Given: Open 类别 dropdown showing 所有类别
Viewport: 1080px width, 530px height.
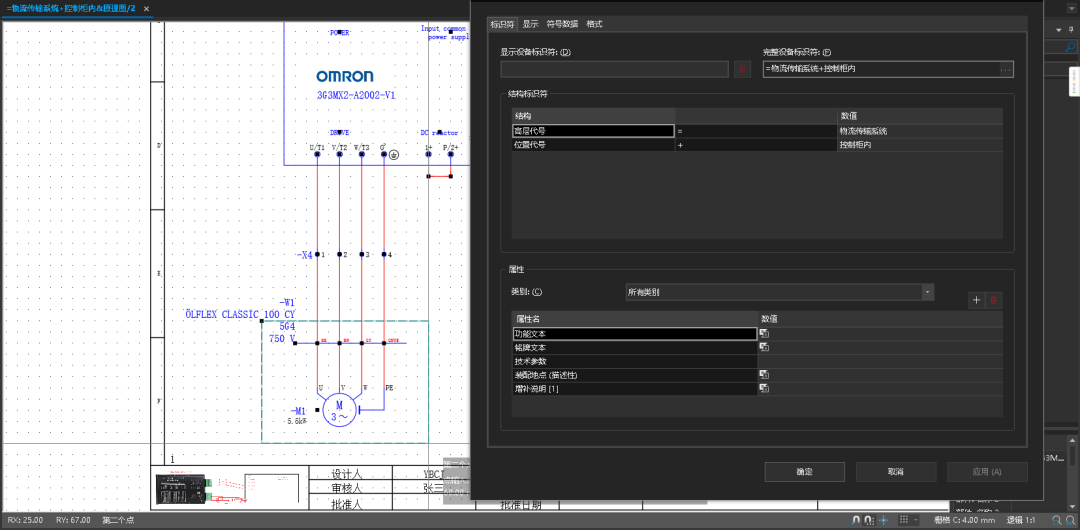Looking at the screenshot, I should (x=779, y=292).
